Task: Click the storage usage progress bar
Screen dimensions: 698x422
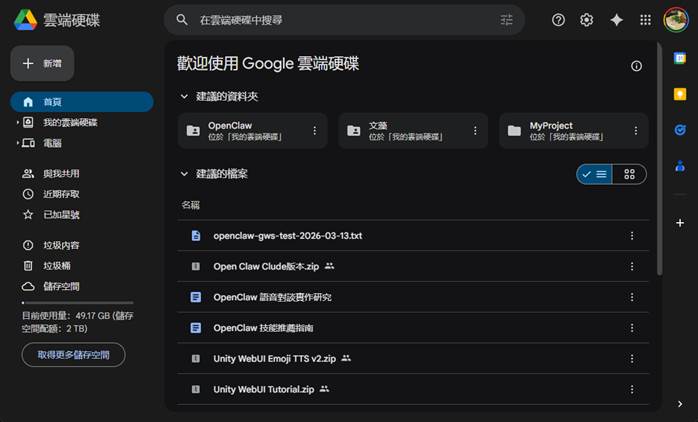Action: (x=78, y=302)
